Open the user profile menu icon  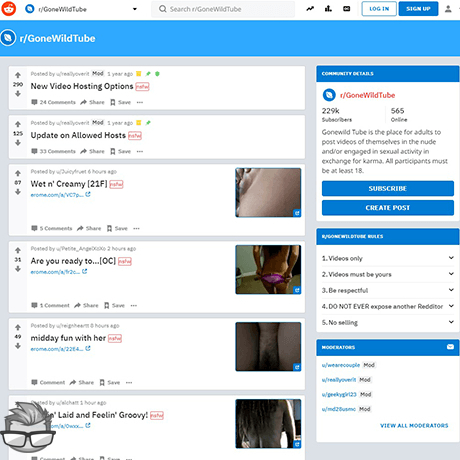pyautogui.click(x=448, y=9)
